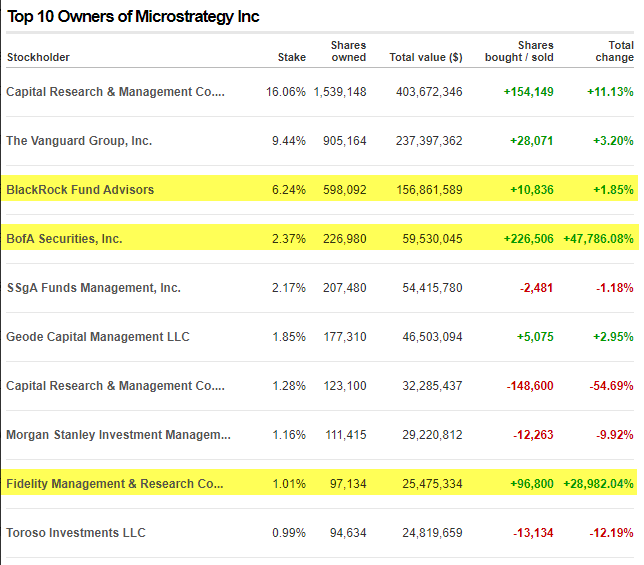Click shares owned value 123,100
Image resolution: width=644 pixels, height=565 pixels.
345,386
